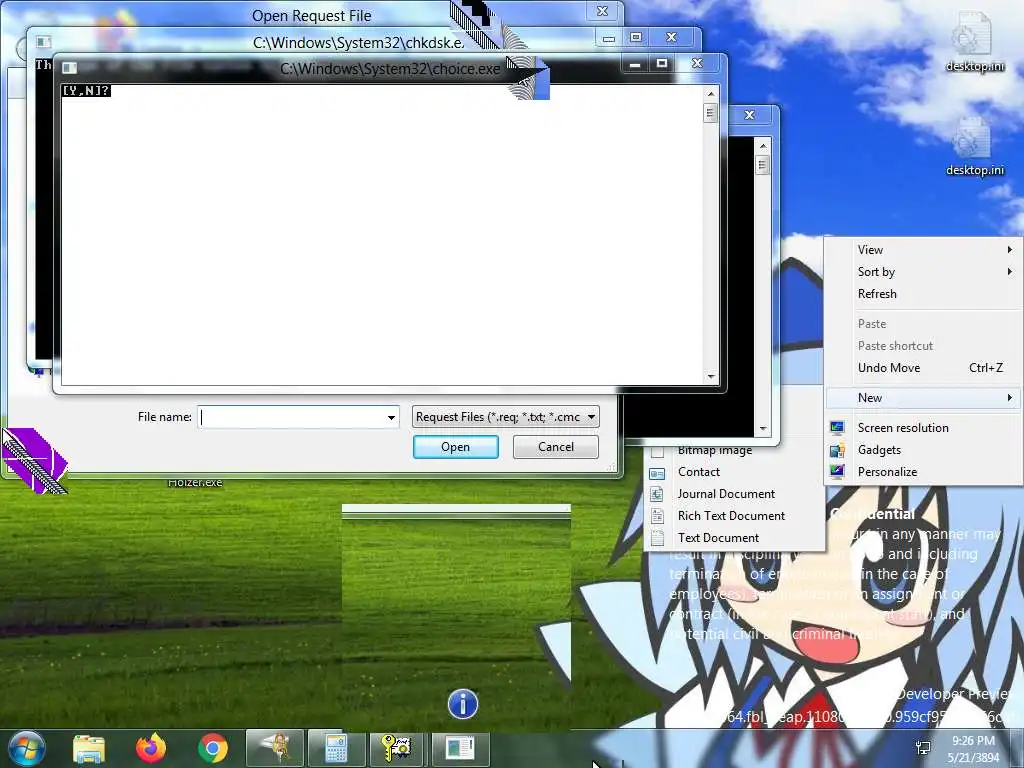Image resolution: width=1024 pixels, height=768 pixels.
Task: Select Screen resolution from context menu
Action: [923, 428]
